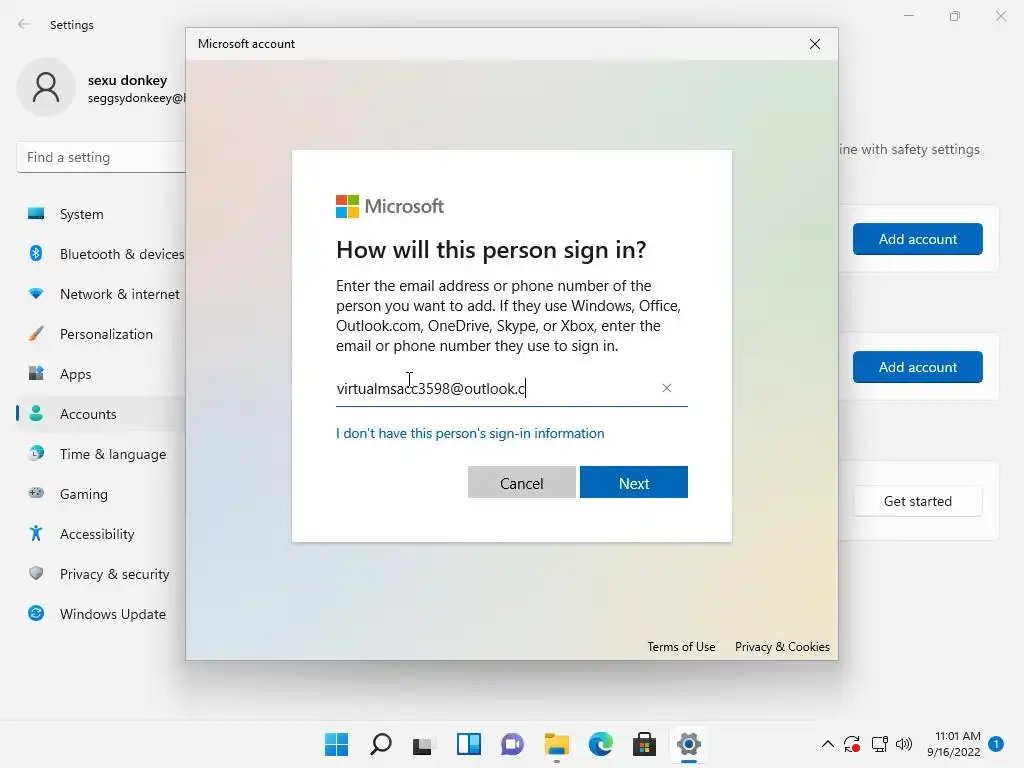Click the sync status tray icon

coord(852,744)
